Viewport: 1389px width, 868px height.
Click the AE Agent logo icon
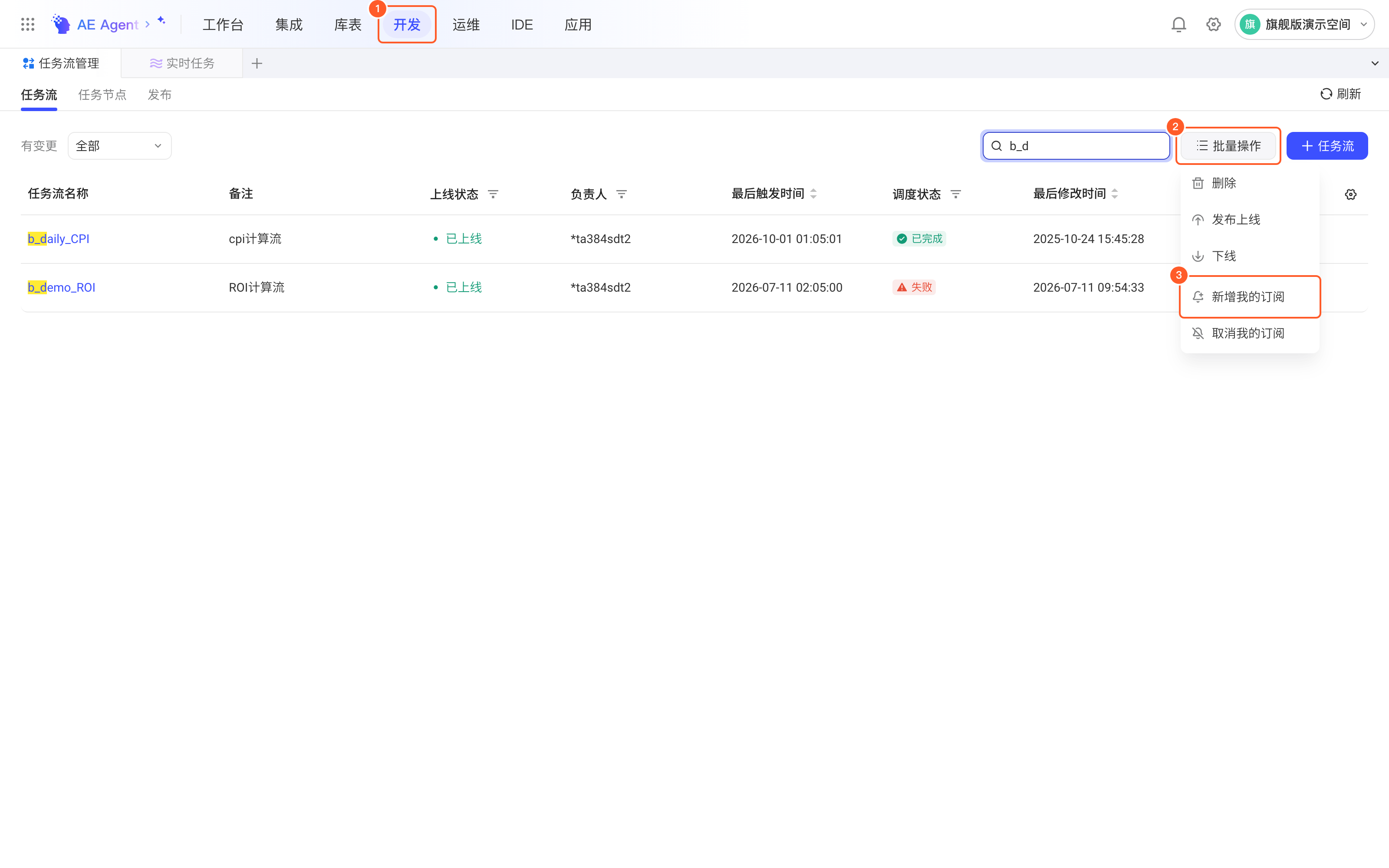pos(61,24)
